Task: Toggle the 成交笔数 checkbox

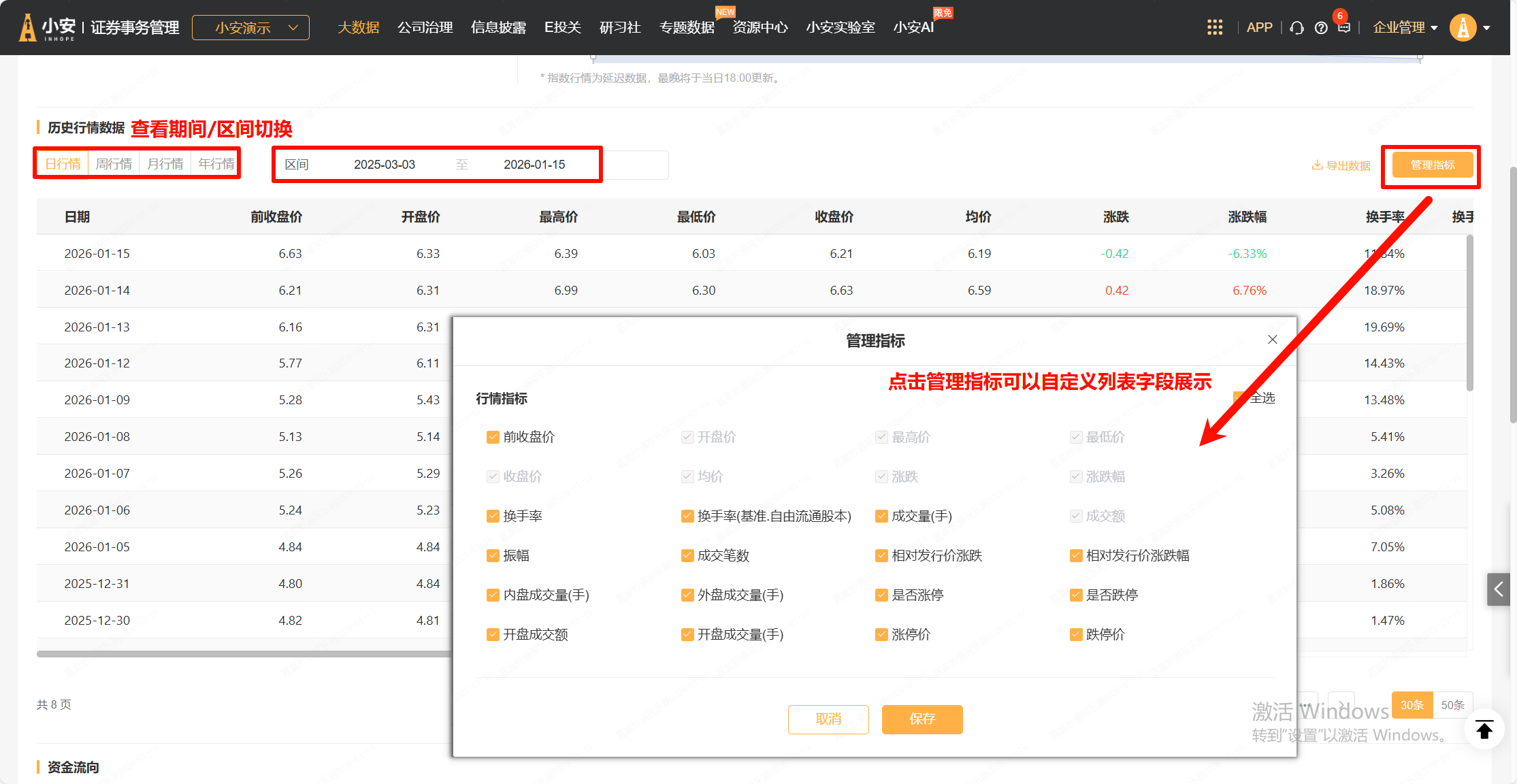Action: click(687, 555)
